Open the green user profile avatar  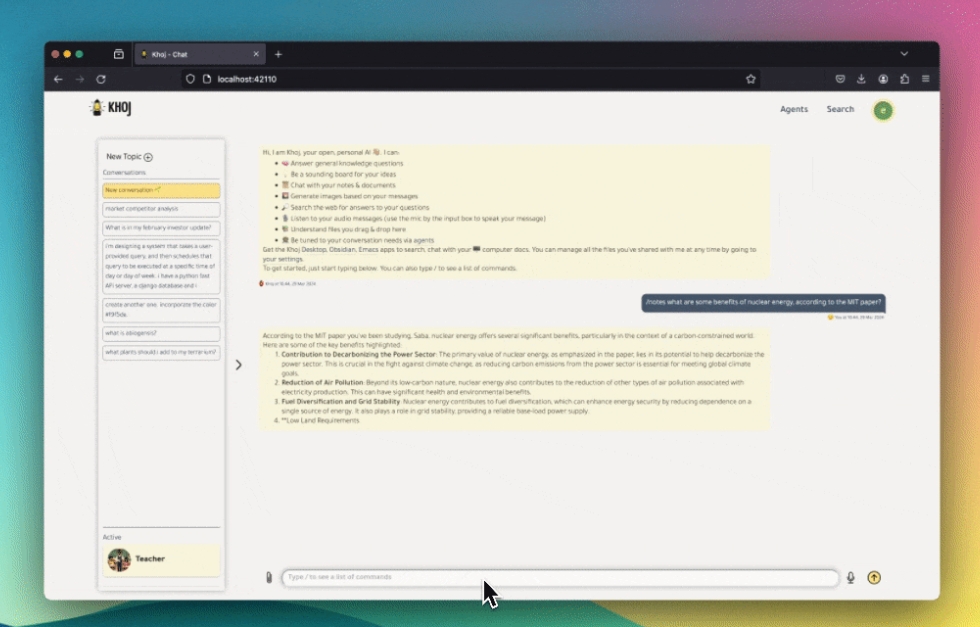point(882,110)
